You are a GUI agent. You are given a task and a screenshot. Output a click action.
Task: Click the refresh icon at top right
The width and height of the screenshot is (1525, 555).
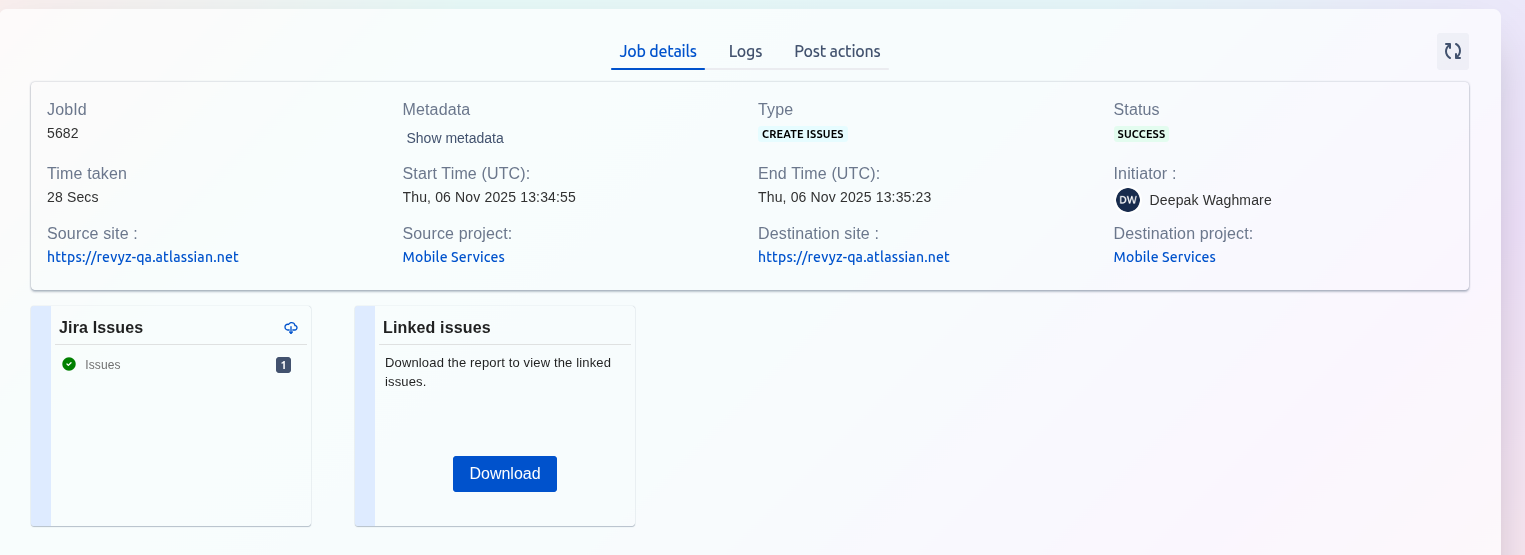coord(1452,51)
